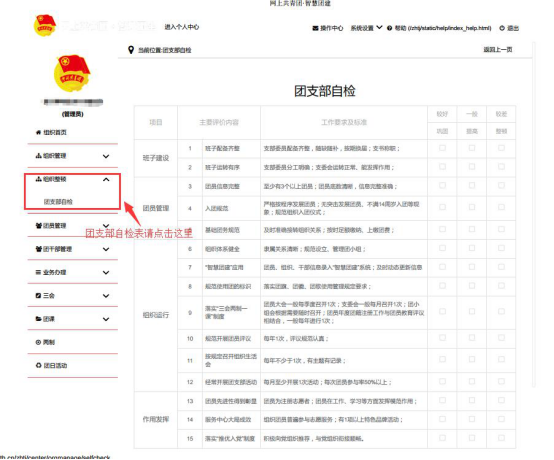Open 系统设置 dropdown arrow
This screenshot has height=460, width=554.
[x=379, y=28]
